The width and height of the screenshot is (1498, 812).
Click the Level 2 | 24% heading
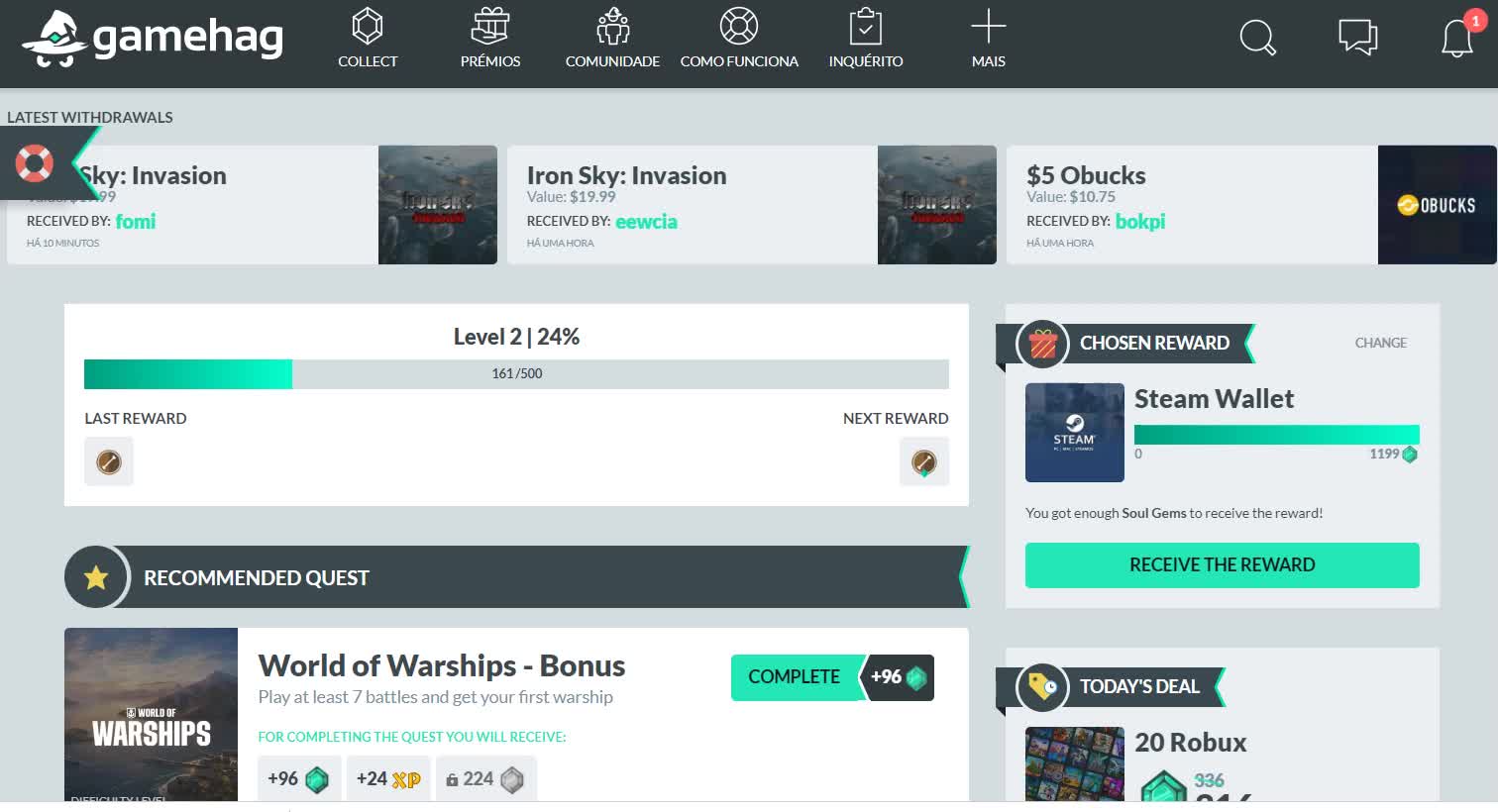click(x=516, y=337)
